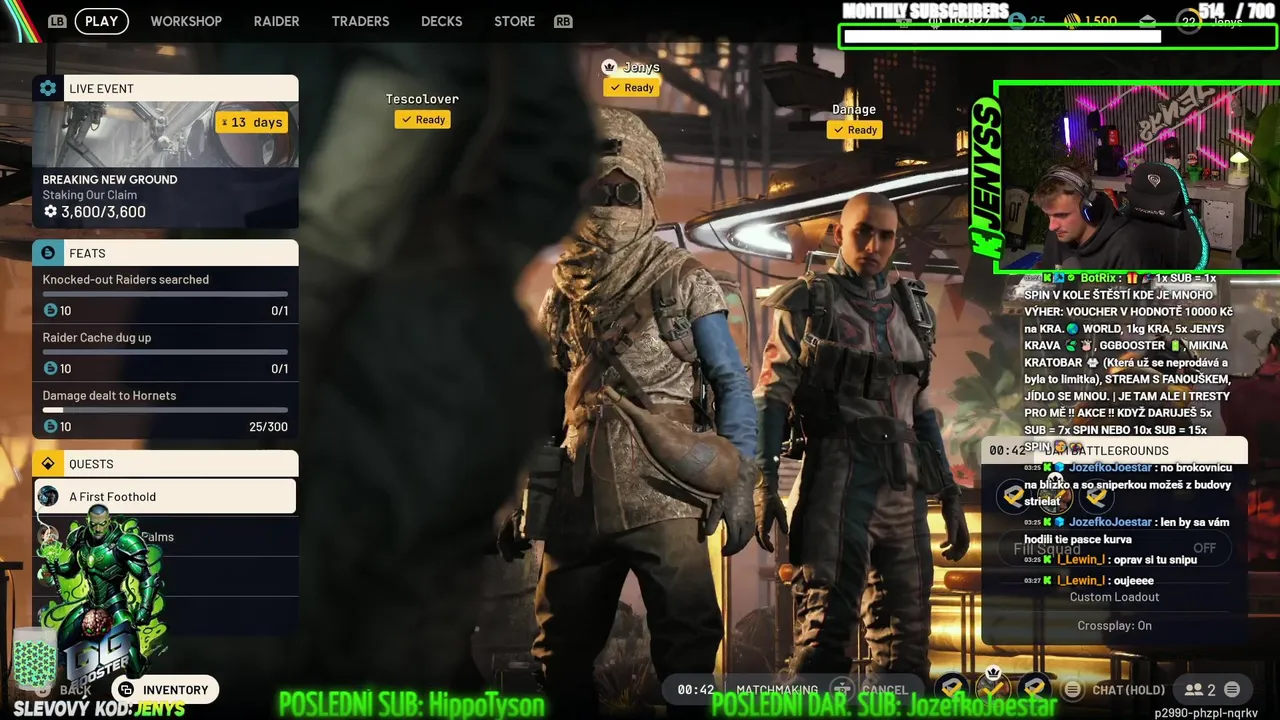Click Jenys's Ready status badge

pos(631,88)
